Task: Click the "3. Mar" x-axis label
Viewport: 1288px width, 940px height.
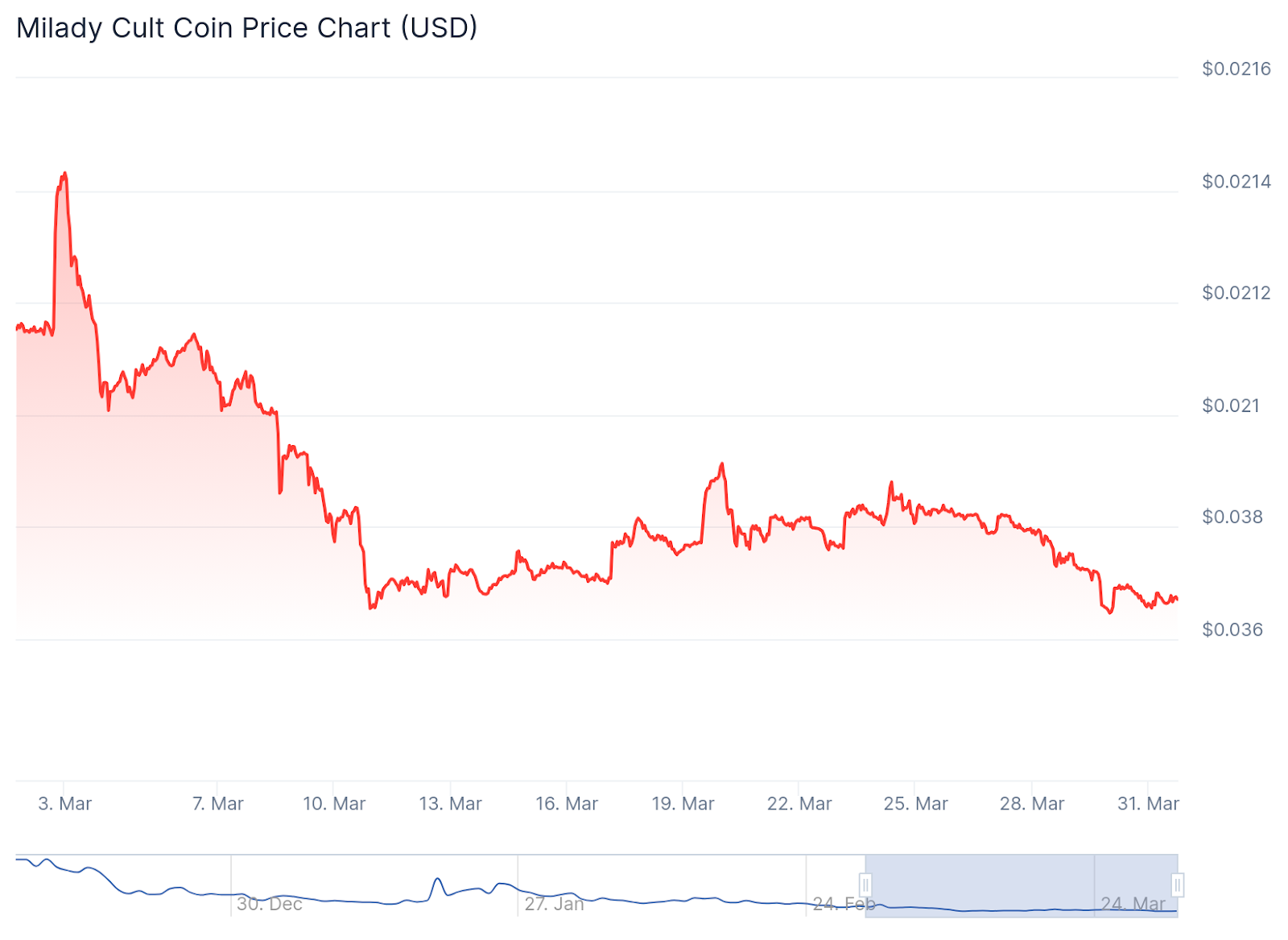Action: coord(65,803)
